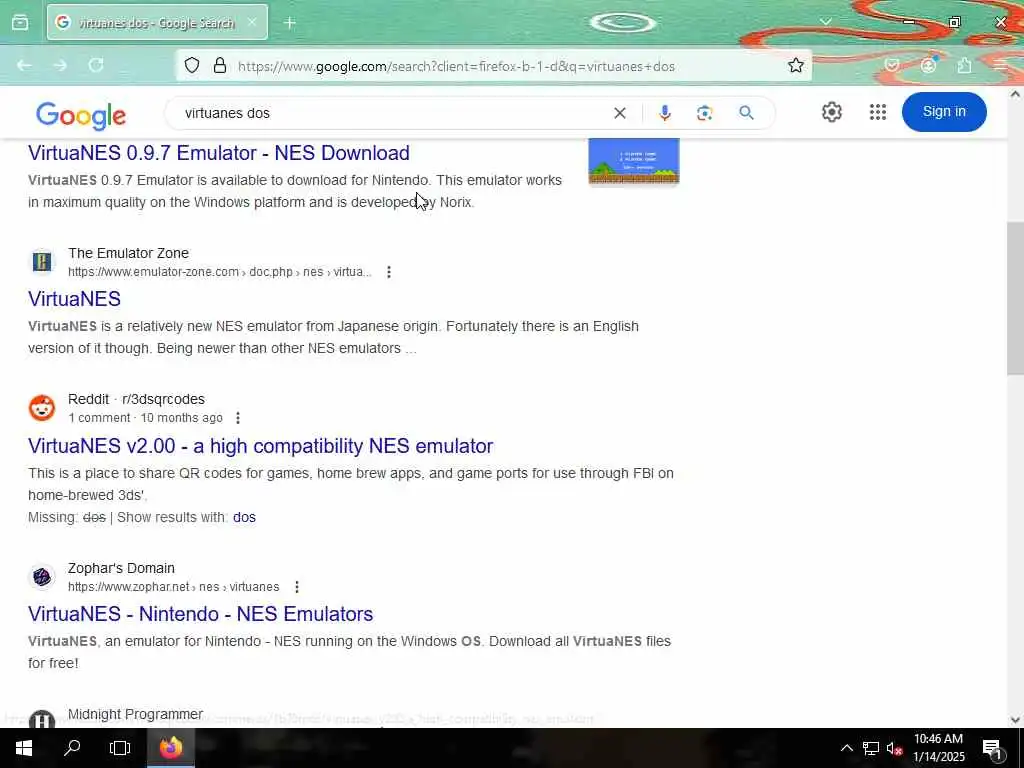1024x768 pixels.
Task: Open the Windows Start menu
Action: (24, 748)
